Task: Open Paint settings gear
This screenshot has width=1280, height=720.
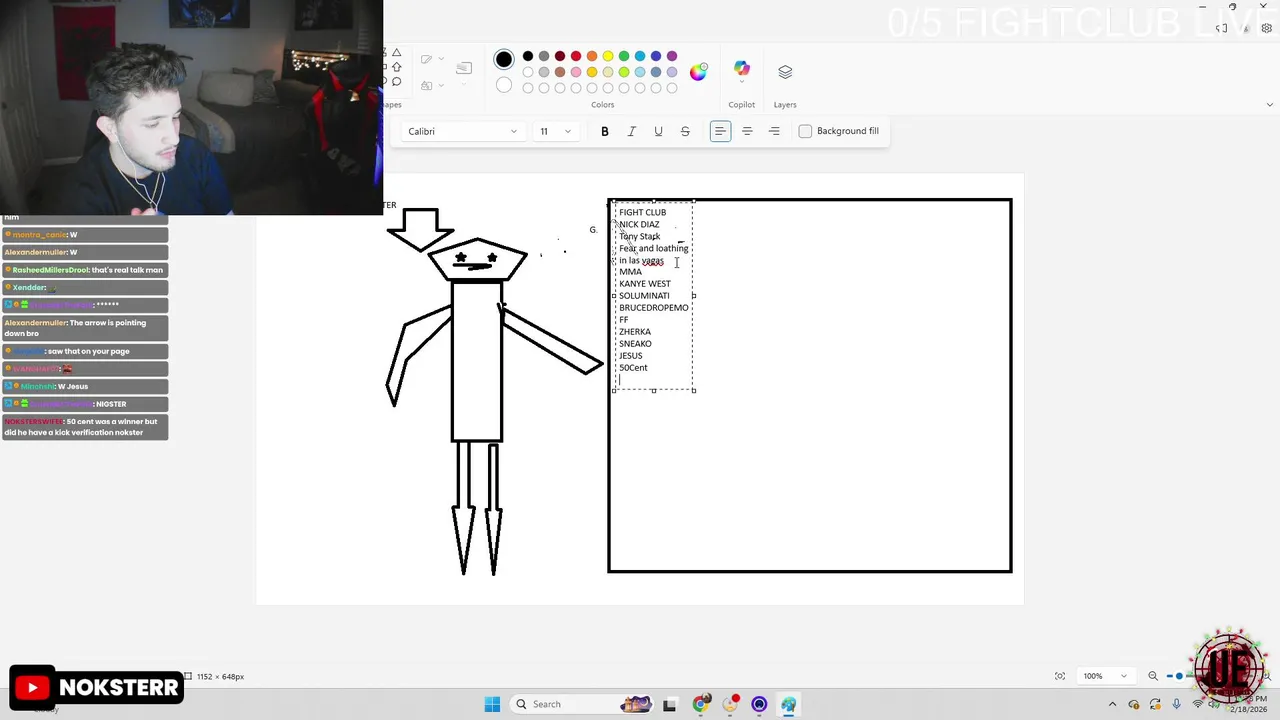Action: [1267, 28]
